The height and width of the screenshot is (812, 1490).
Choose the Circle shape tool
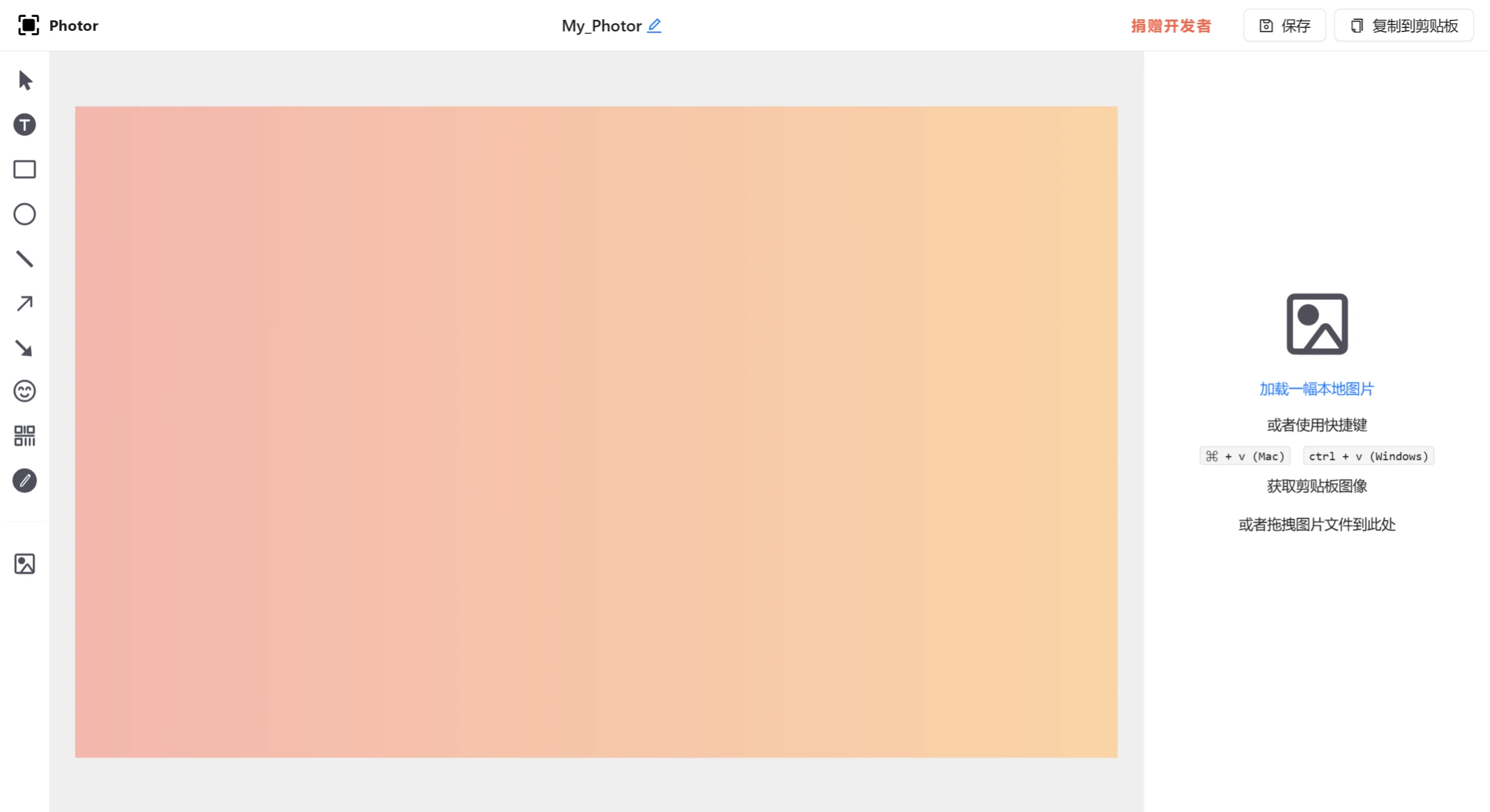coord(24,214)
